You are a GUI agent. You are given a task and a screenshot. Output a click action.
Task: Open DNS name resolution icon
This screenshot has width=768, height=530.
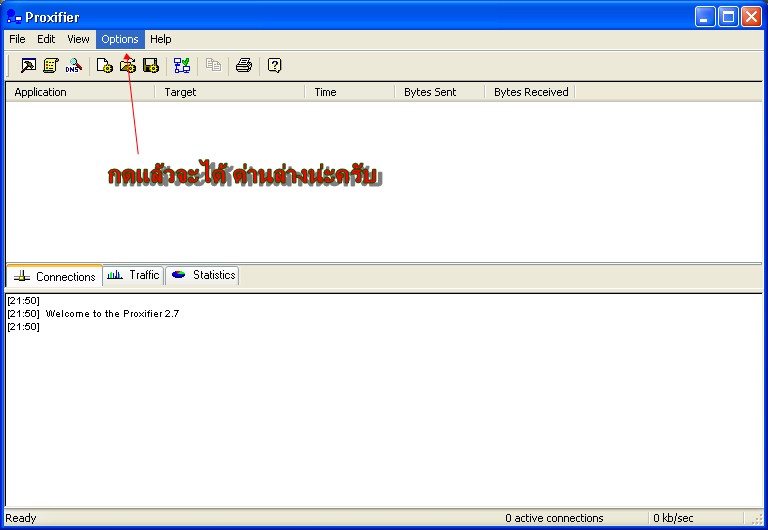pyautogui.click(x=73, y=65)
